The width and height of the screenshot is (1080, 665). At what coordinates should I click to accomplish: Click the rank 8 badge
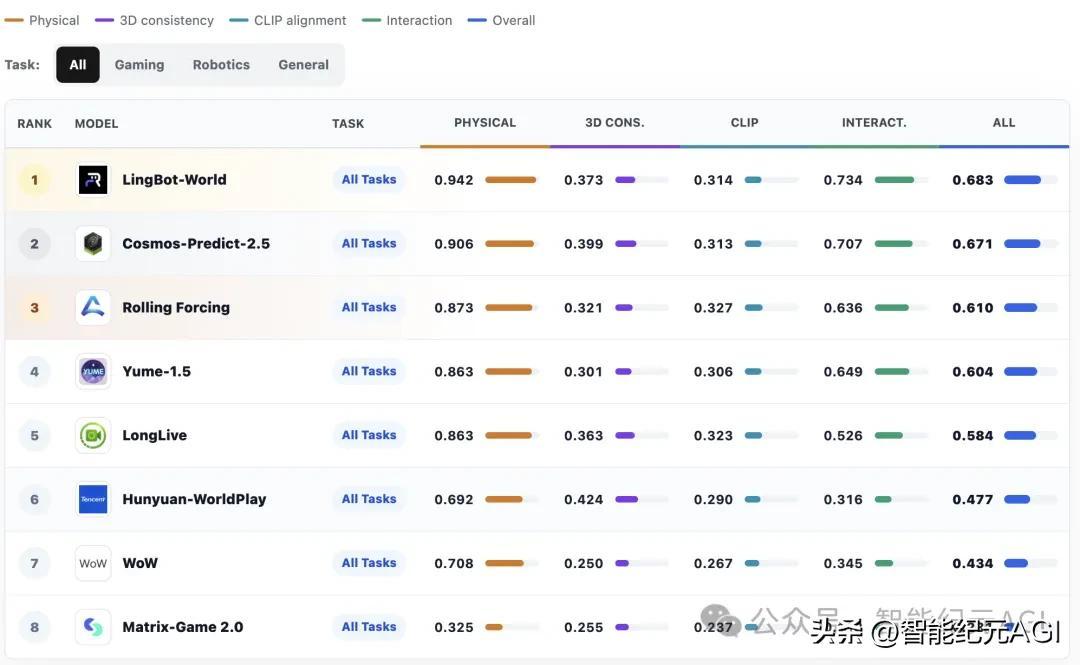pos(34,627)
